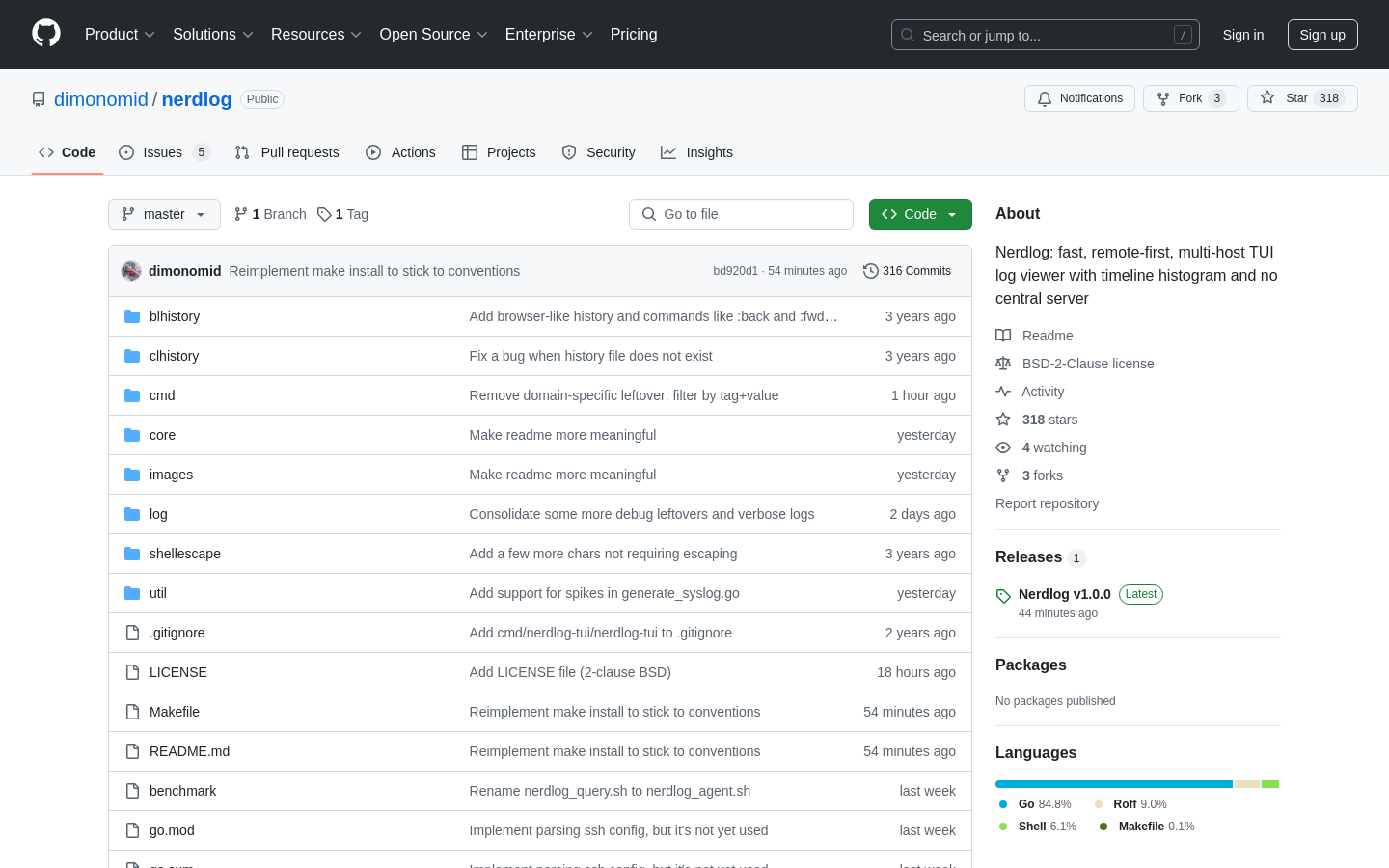Click the watching eye icon
1389x868 pixels.
click(1003, 448)
